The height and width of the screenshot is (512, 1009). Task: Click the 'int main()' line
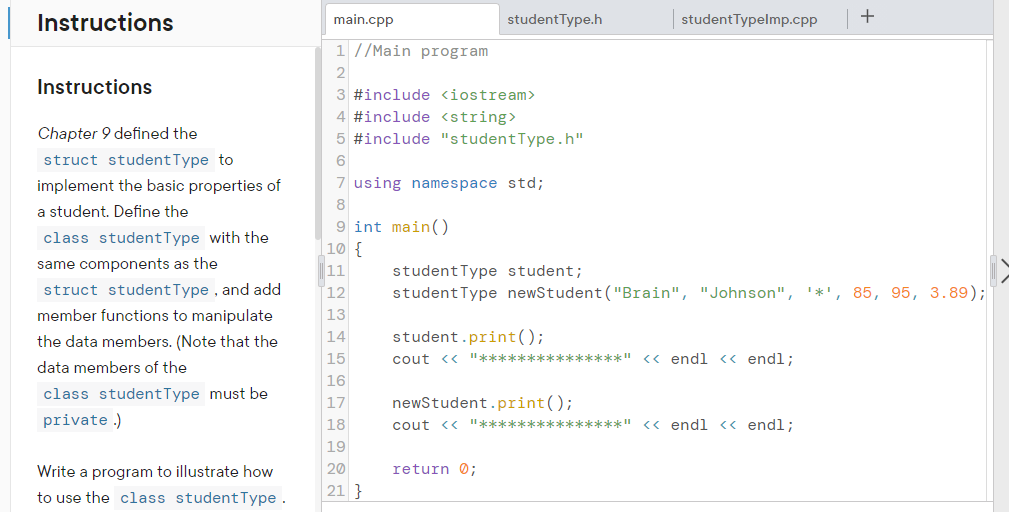click(x=401, y=227)
